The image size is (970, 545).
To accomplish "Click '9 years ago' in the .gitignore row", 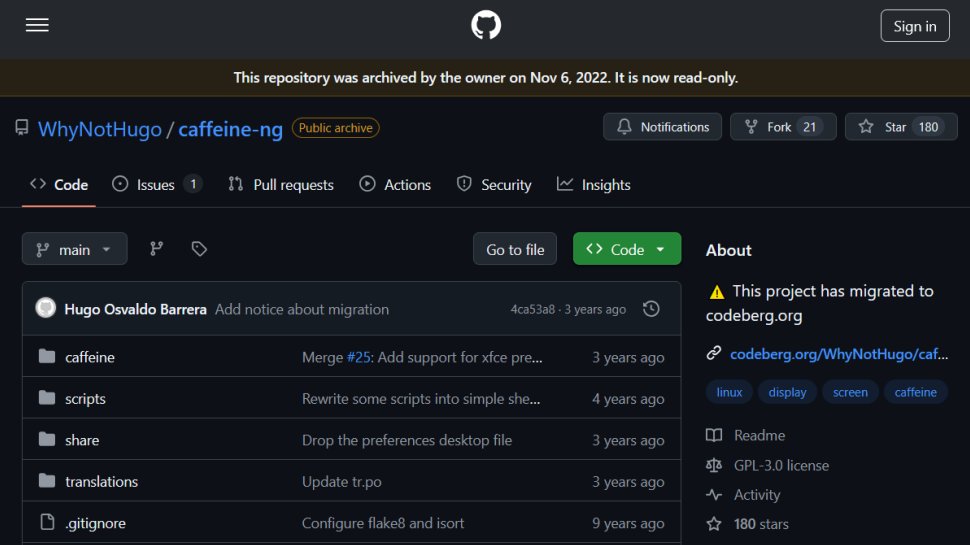I will (628, 523).
